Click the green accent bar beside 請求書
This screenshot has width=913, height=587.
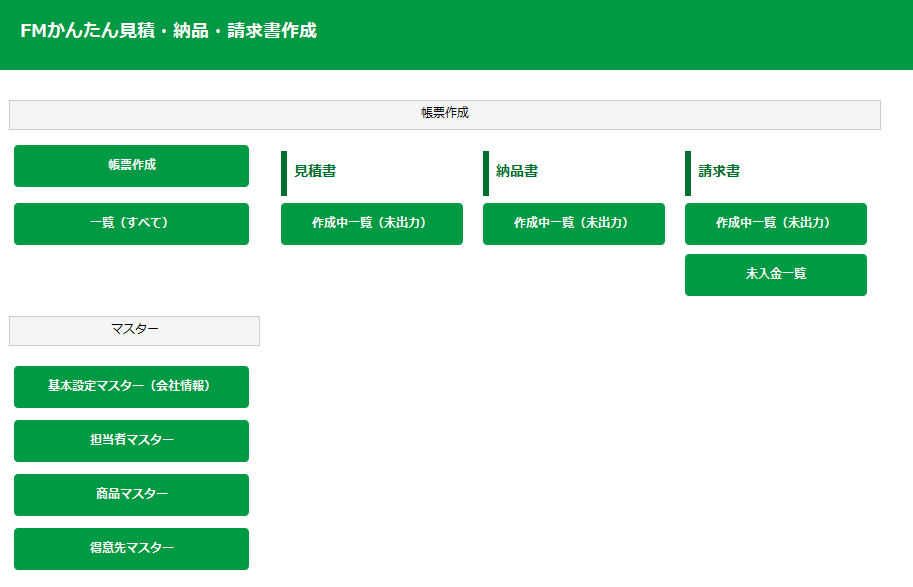688,173
